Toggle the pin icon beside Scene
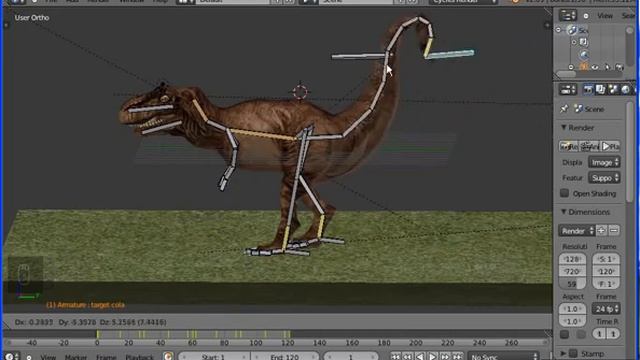Image resolution: width=640 pixels, height=360 pixels. (x=564, y=109)
